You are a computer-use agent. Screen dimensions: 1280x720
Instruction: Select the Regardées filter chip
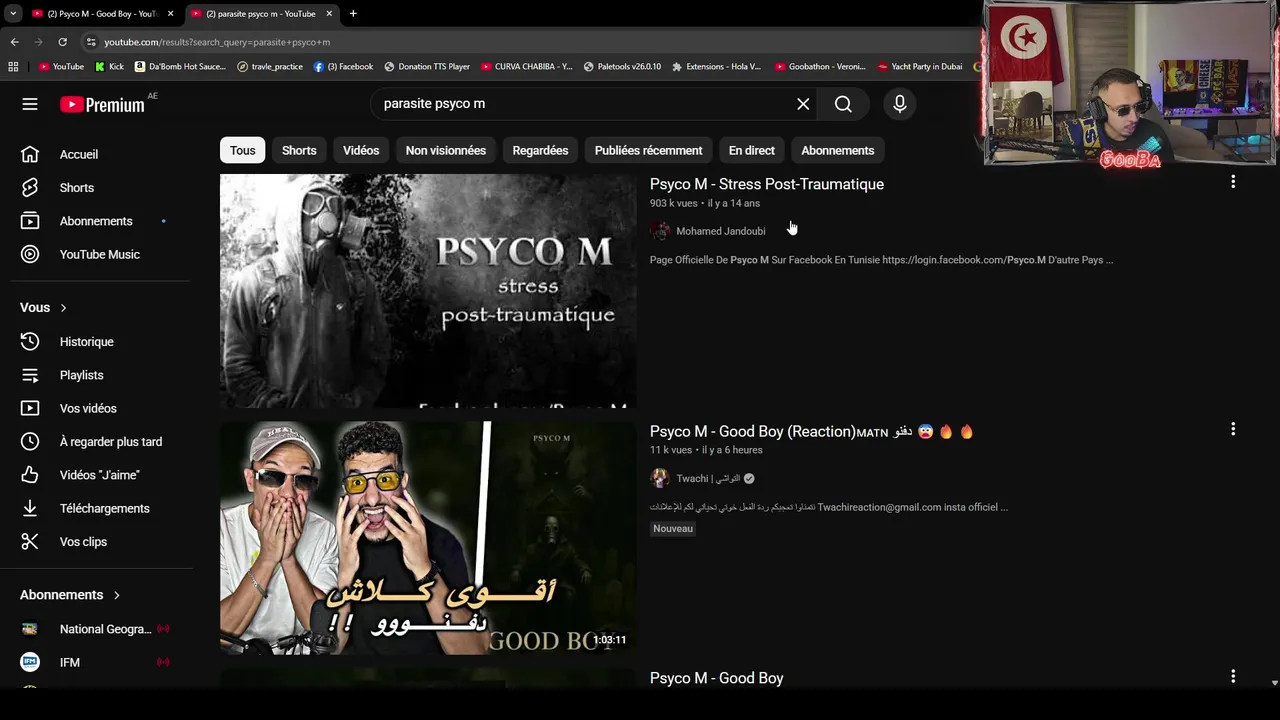point(540,150)
